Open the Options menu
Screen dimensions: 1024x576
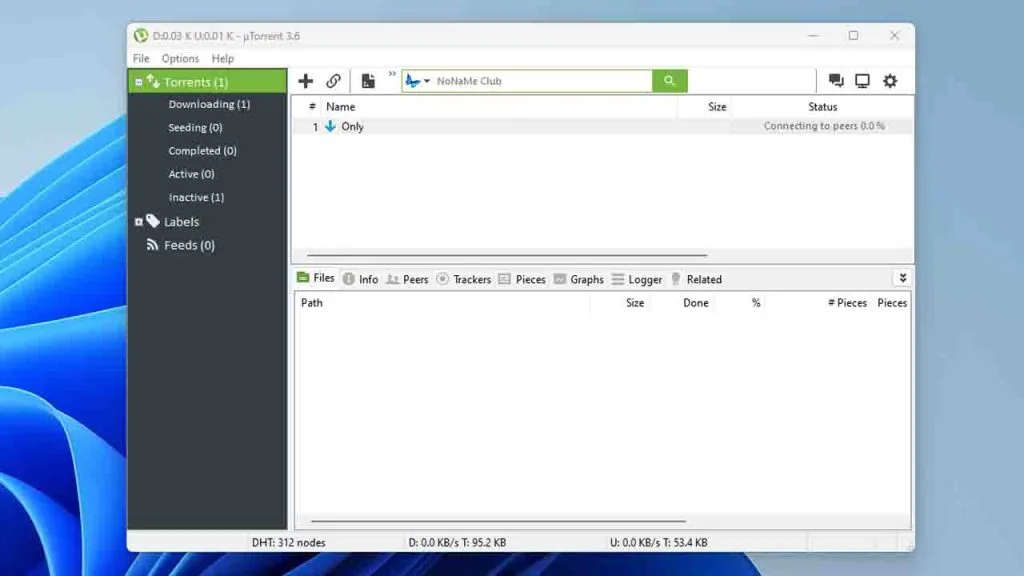(x=180, y=58)
